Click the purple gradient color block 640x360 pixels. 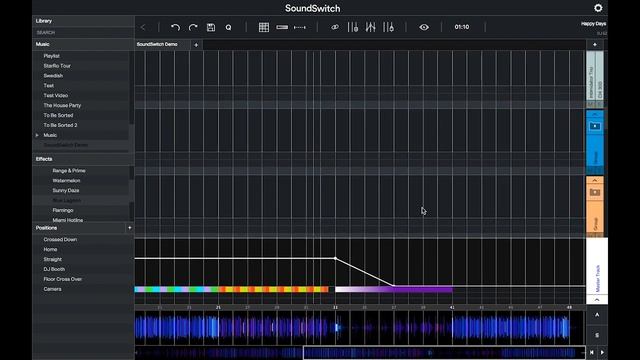393,289
